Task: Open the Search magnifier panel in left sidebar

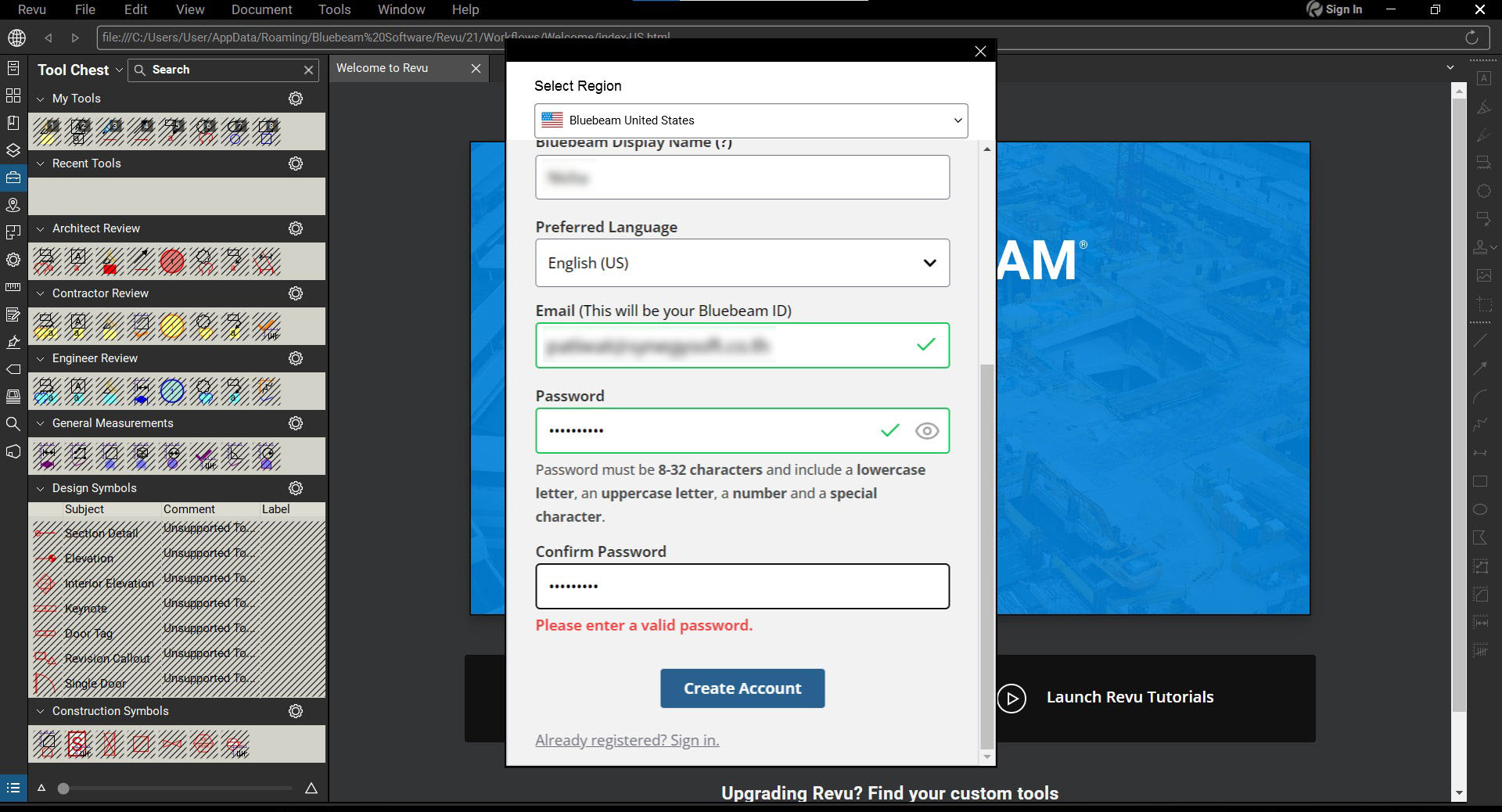Action: point(13,424)
